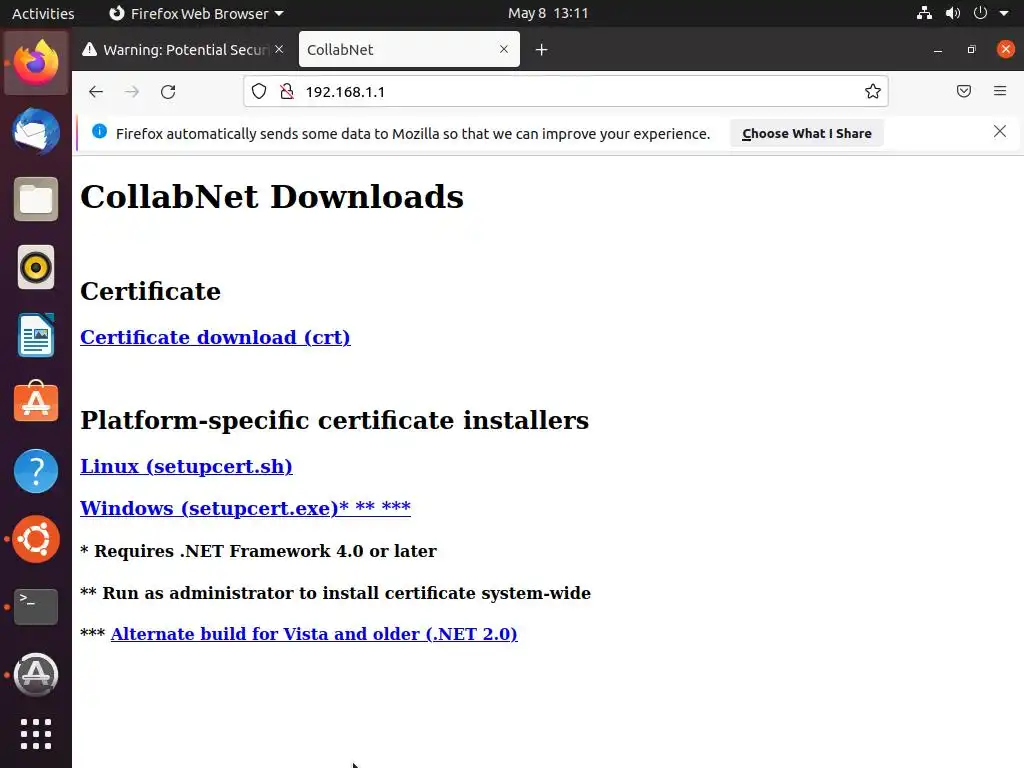Open Ubuntu Software store

click(x=36, y=402)
